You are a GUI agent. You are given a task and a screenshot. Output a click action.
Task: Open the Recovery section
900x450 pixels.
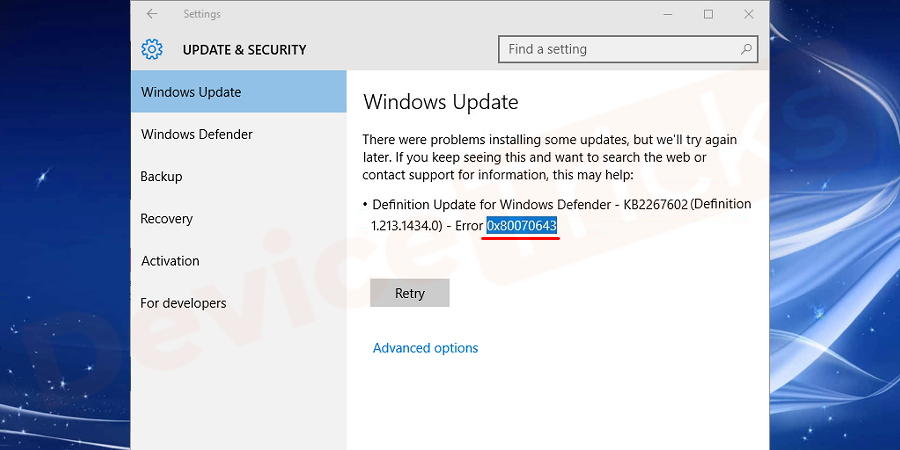click(x=239, y=219)
